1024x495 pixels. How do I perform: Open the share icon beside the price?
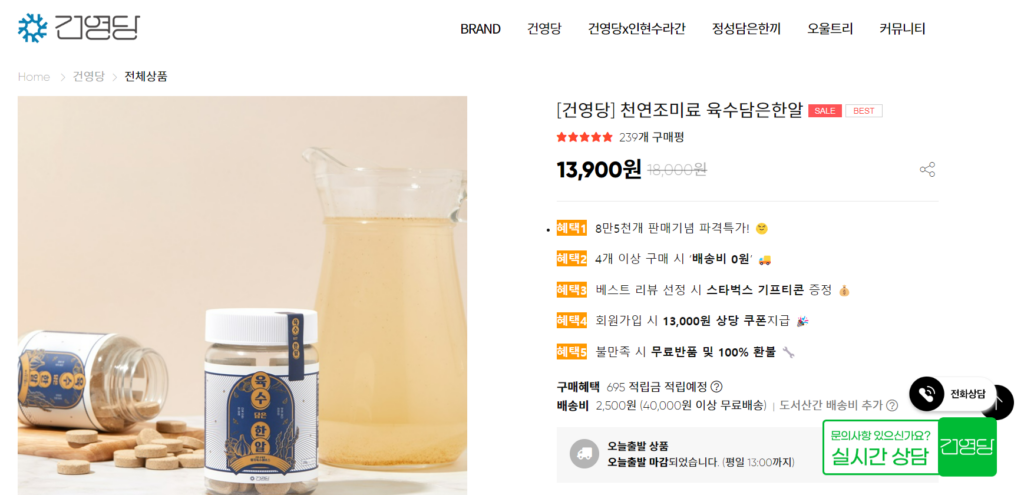point(927,170)
